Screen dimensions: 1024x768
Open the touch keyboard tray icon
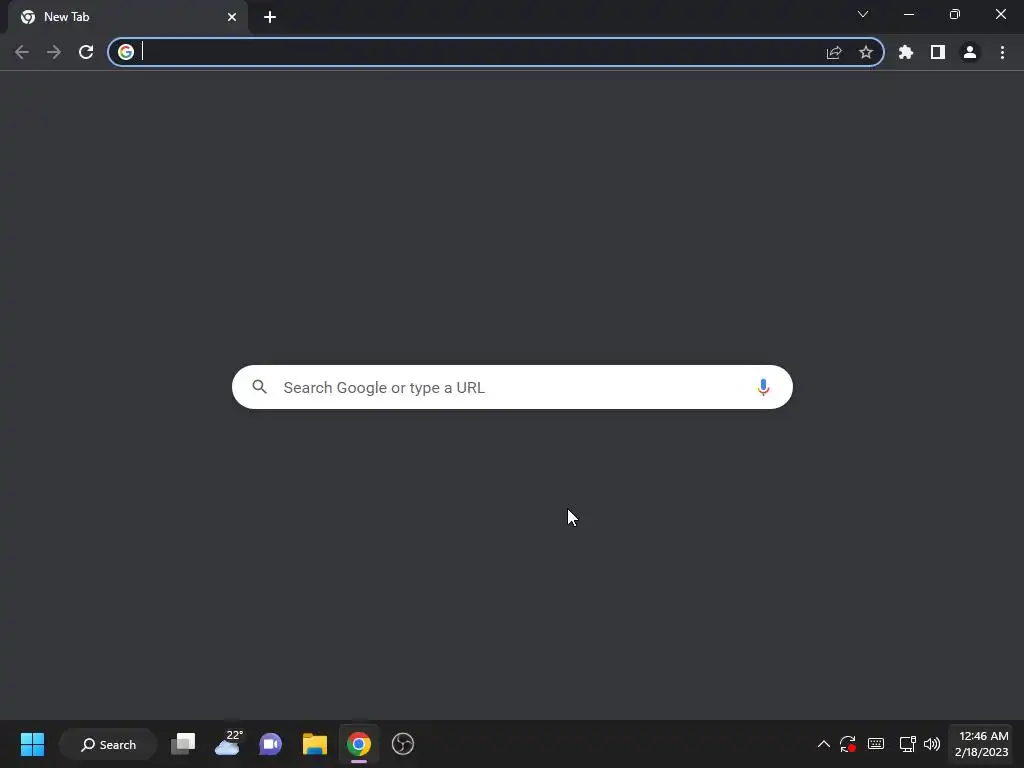[x=876, y=743]
